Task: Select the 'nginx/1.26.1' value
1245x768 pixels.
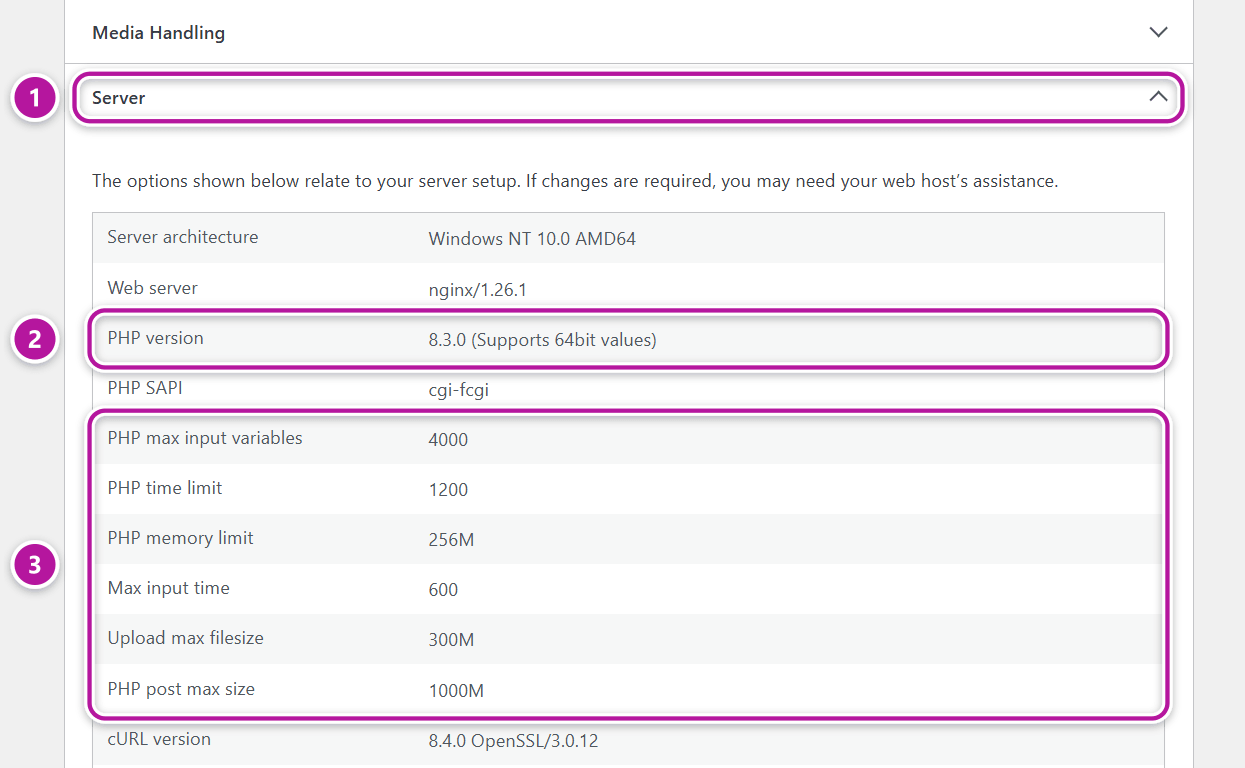Action: 477,291
